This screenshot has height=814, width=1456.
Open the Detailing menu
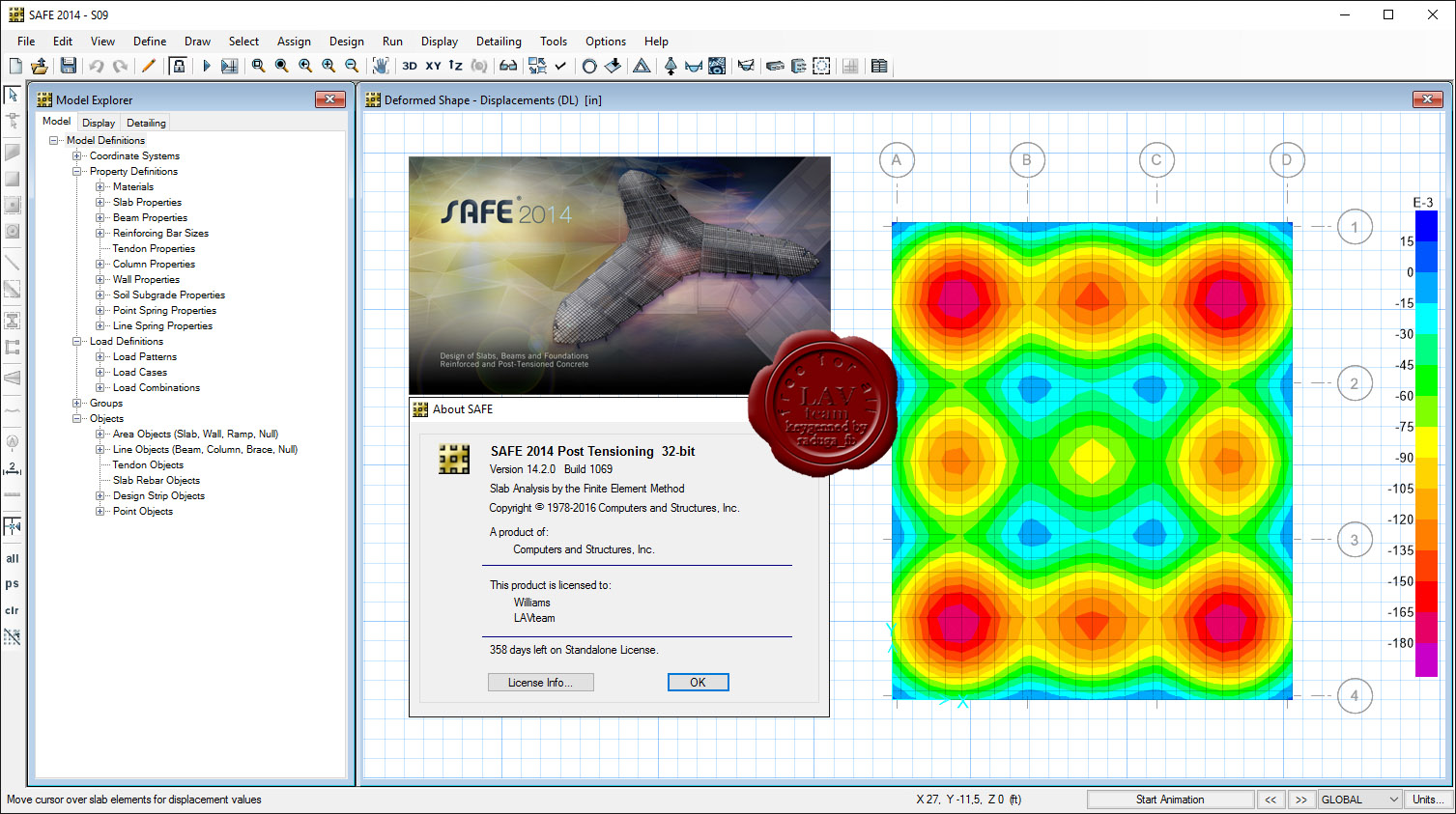coord(499,42)
